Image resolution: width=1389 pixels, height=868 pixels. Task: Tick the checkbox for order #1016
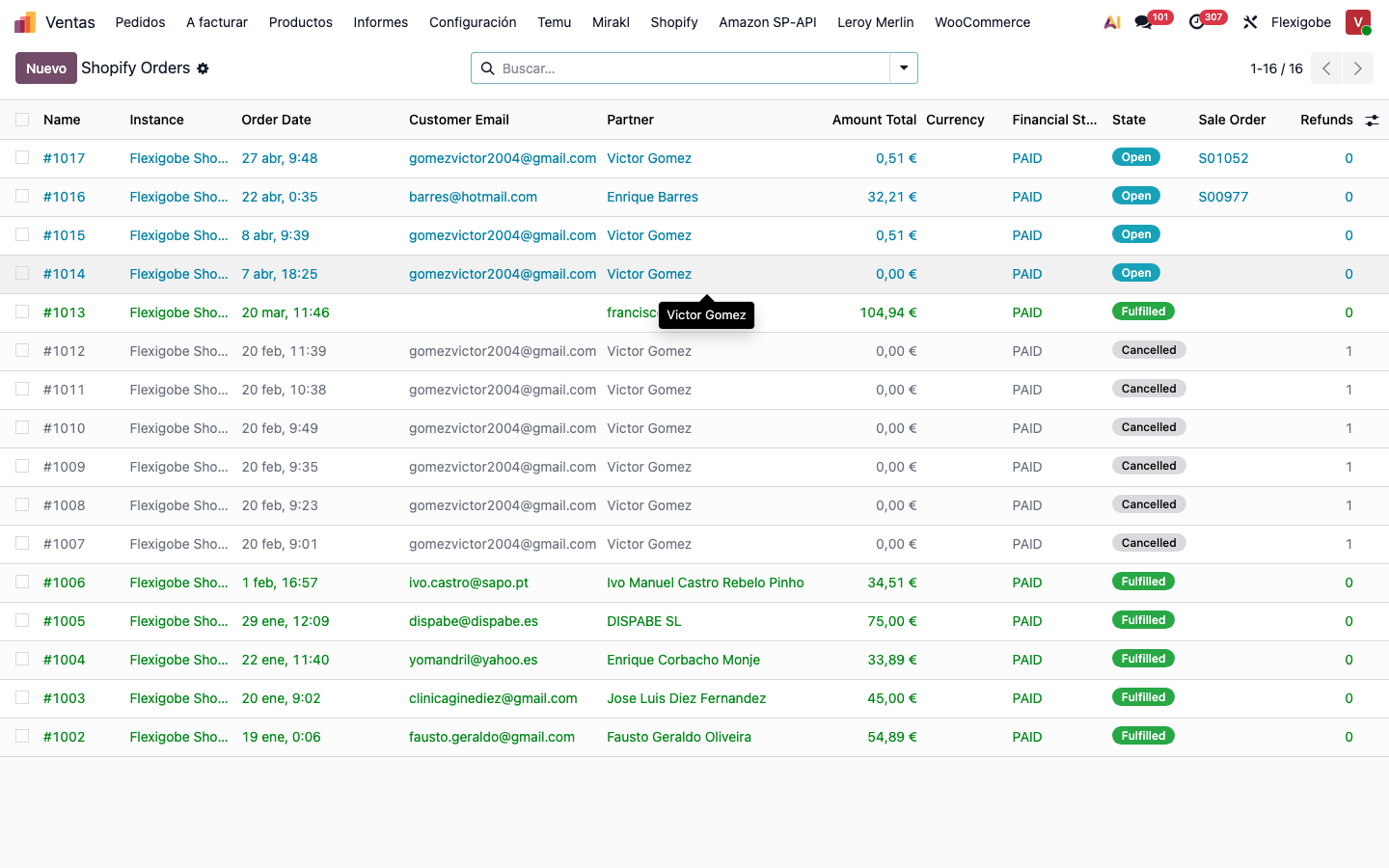pyautogui.click(x=22, y=196)
